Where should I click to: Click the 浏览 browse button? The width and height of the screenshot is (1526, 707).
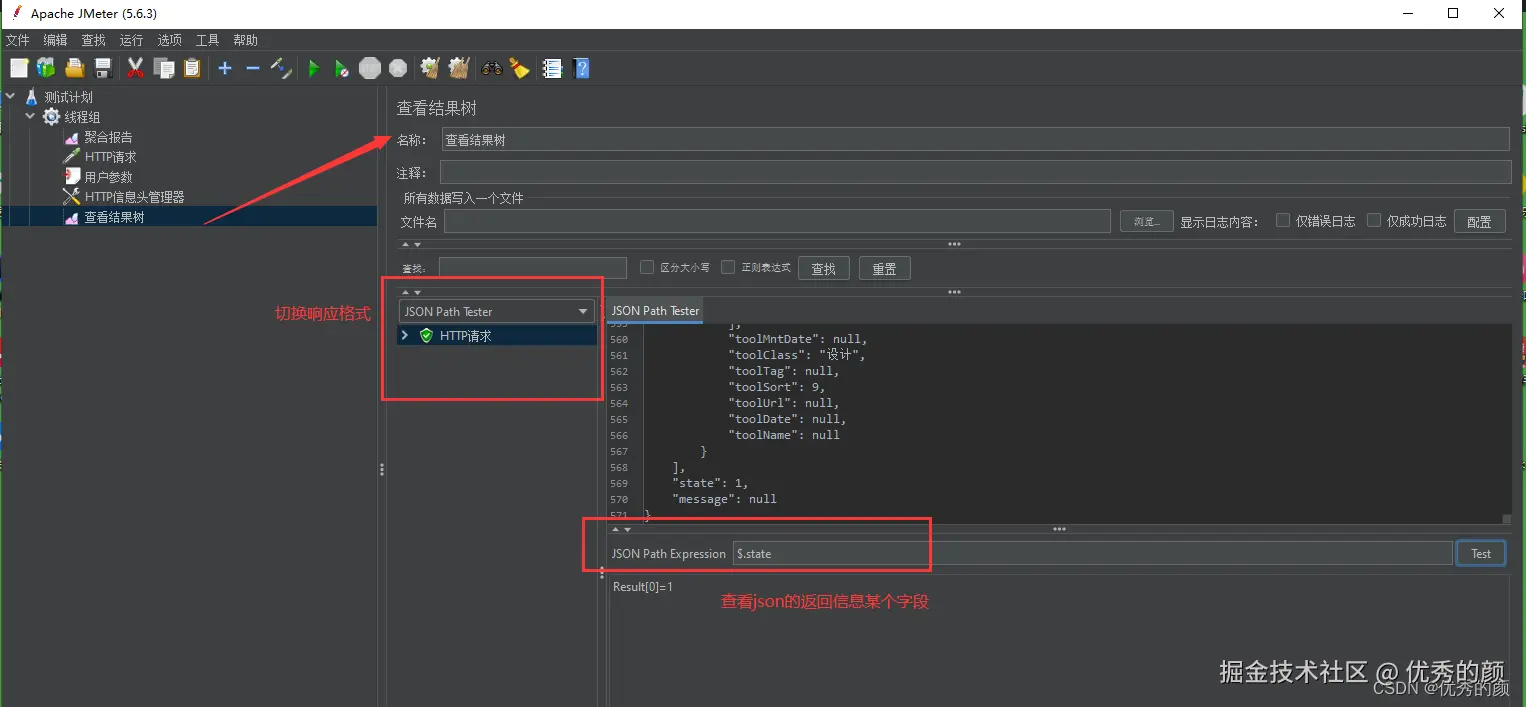(x=1146, y=221)
